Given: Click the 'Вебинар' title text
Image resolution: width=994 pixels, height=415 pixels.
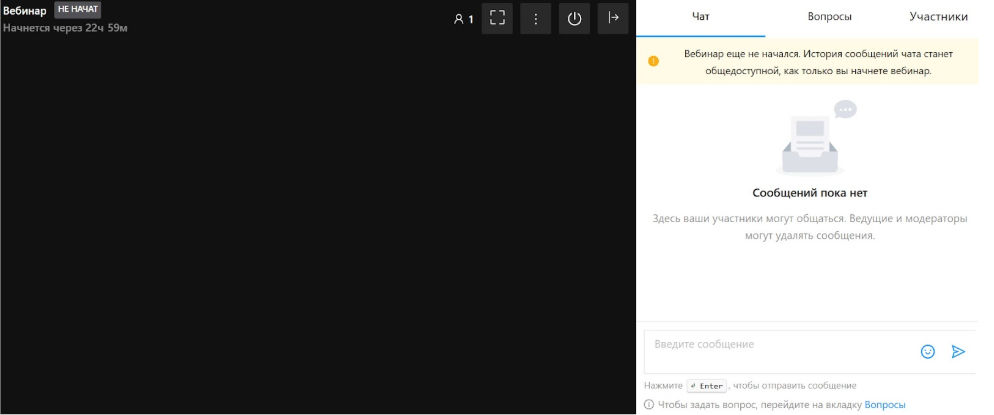Looking at the screenshot, I should 25,11.
